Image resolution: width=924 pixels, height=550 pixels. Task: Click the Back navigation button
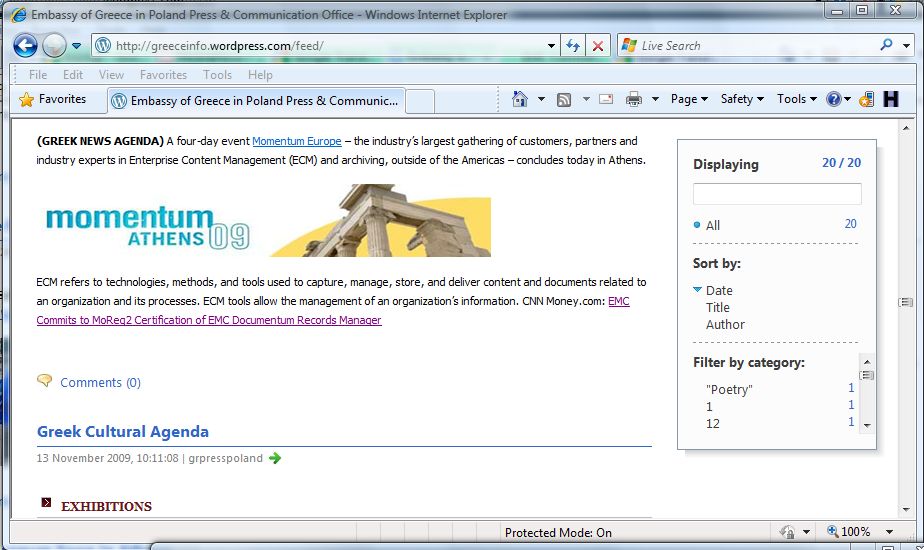click(x=26, y=46)
